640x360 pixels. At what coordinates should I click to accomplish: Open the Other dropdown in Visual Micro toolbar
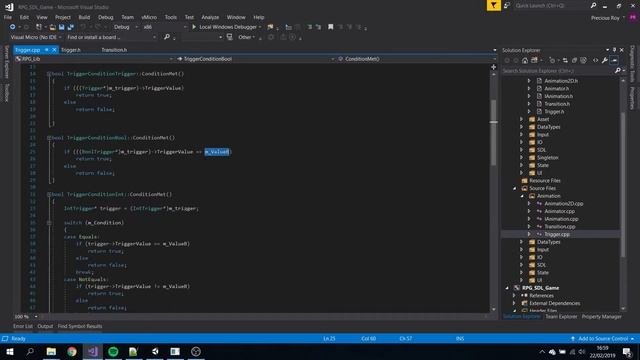tap(247, 37)
